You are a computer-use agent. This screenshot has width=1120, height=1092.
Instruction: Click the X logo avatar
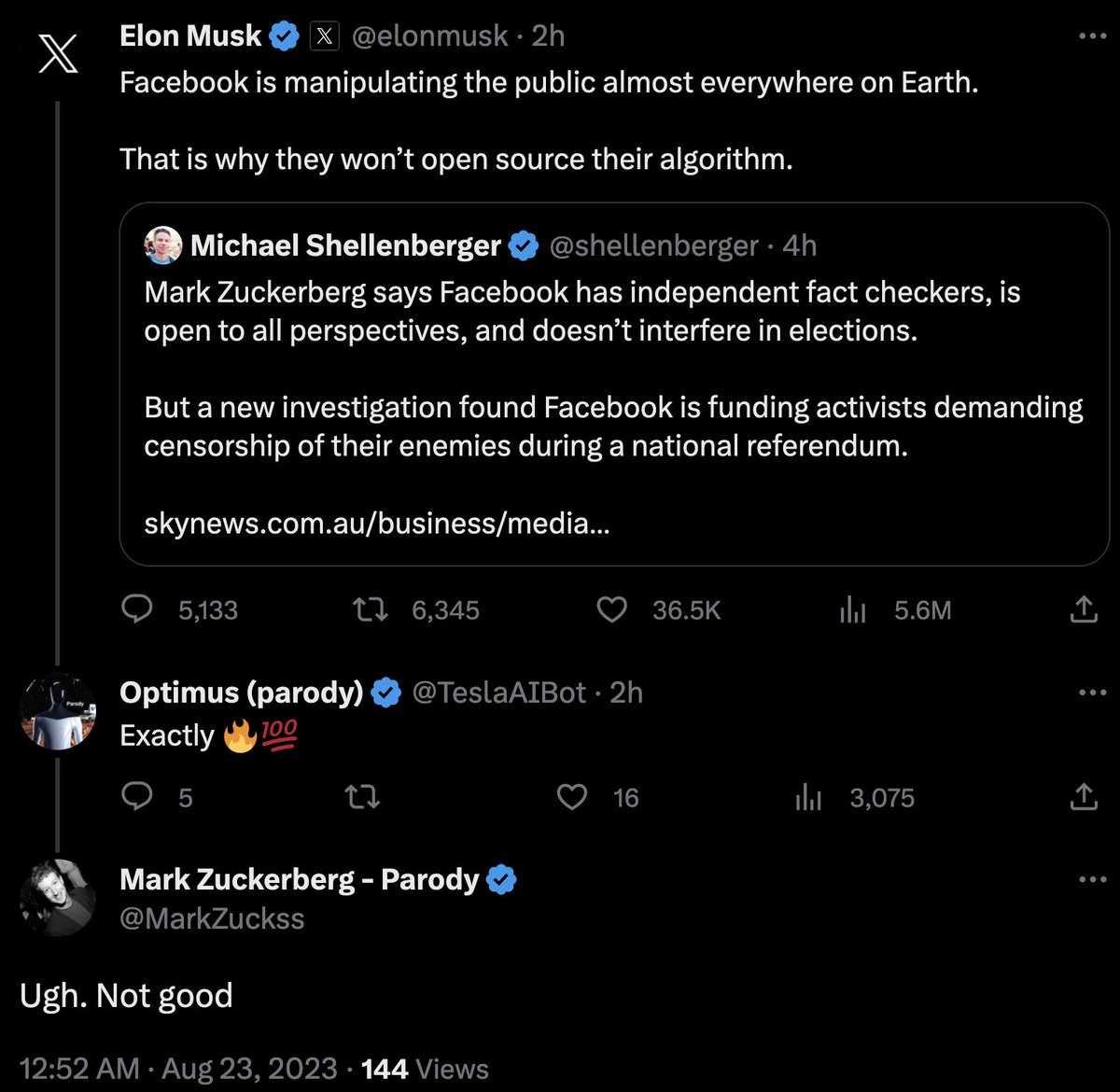[58, 54]
